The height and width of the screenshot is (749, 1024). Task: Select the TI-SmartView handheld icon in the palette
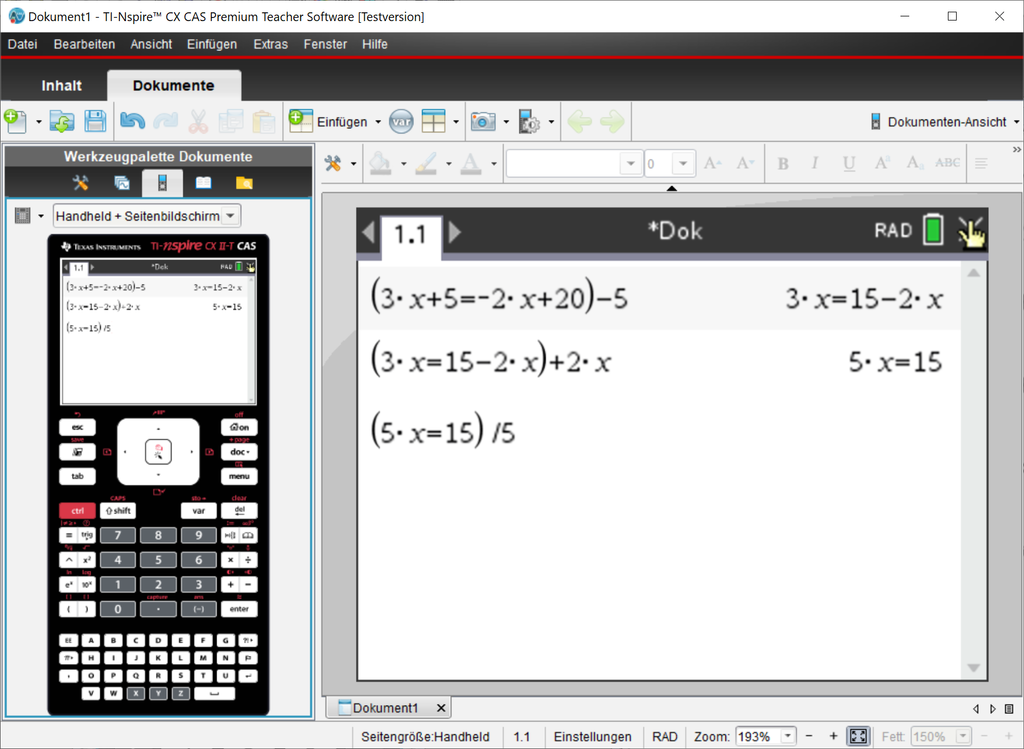163,183
